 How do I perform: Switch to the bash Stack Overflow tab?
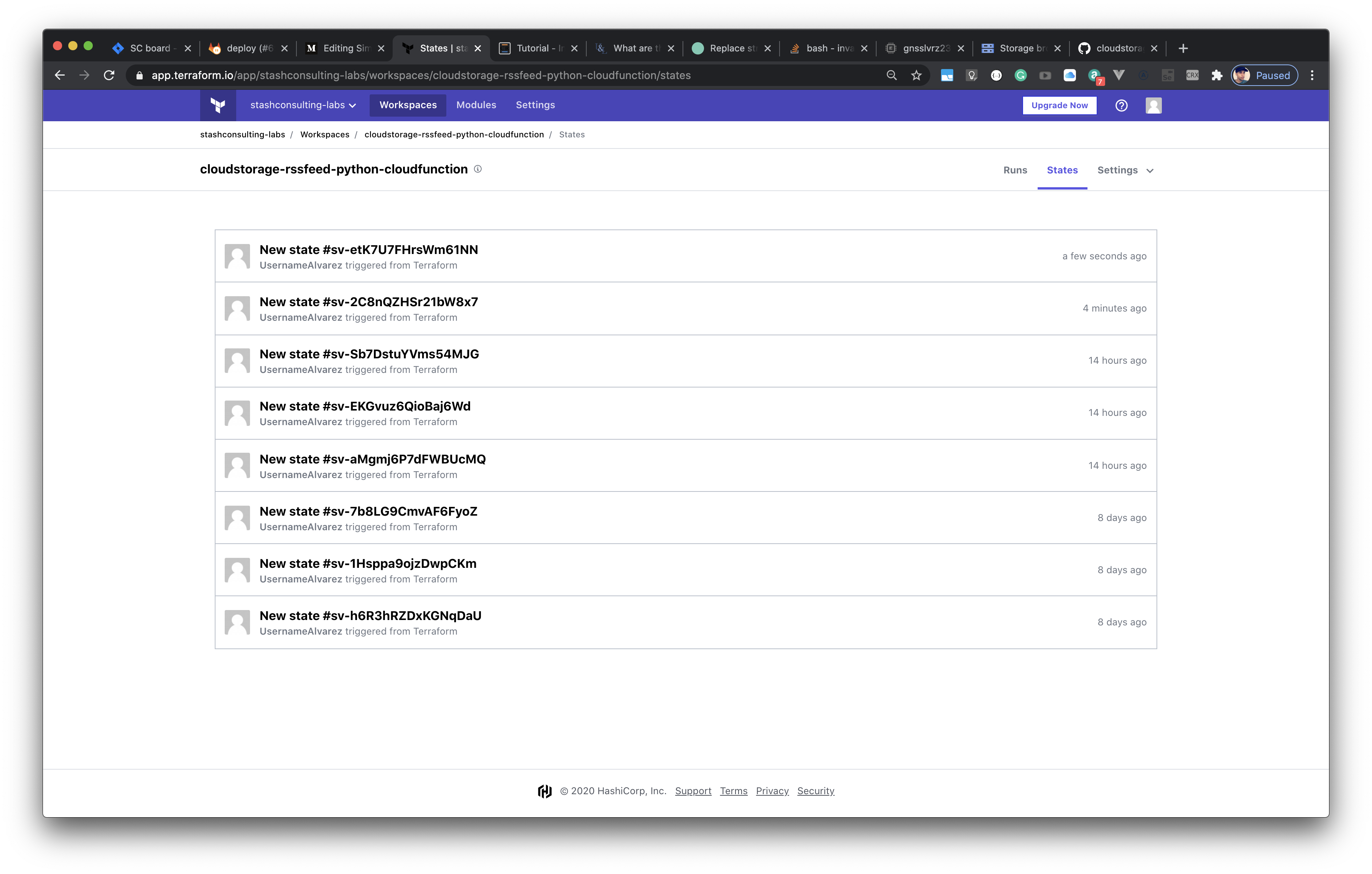point(828,48)
